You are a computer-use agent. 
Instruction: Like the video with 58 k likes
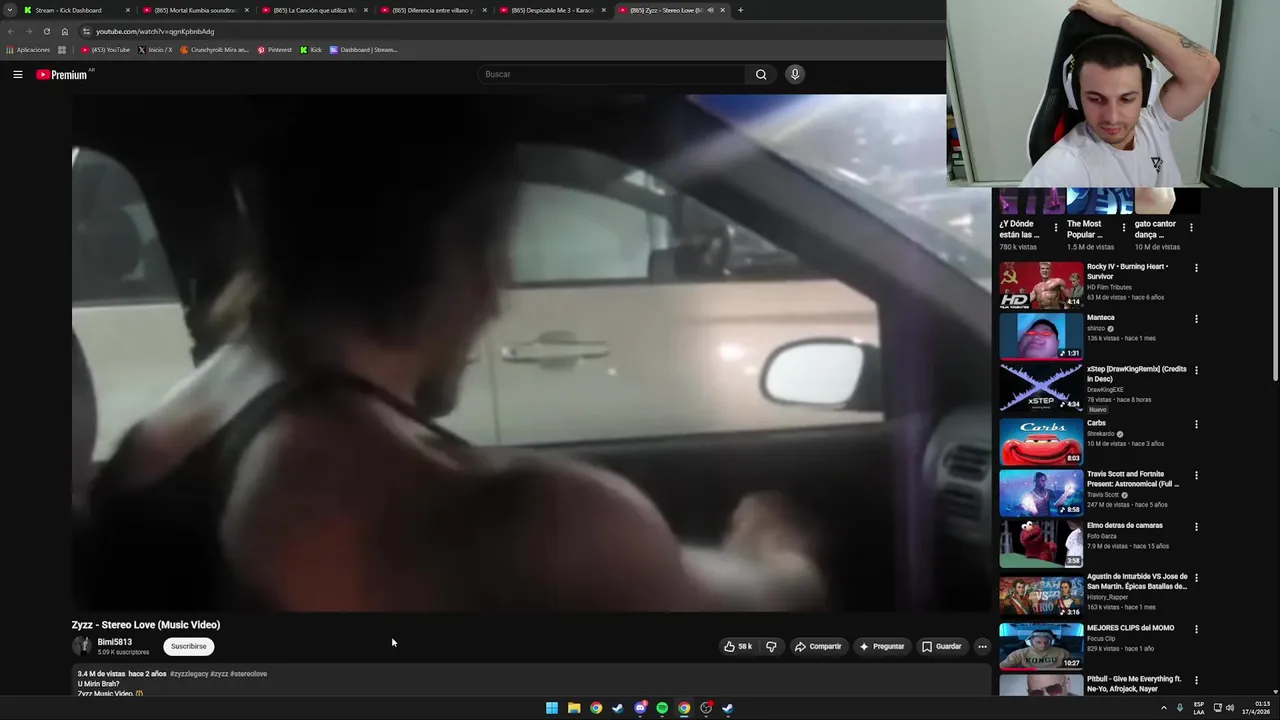tap(738, 646)
